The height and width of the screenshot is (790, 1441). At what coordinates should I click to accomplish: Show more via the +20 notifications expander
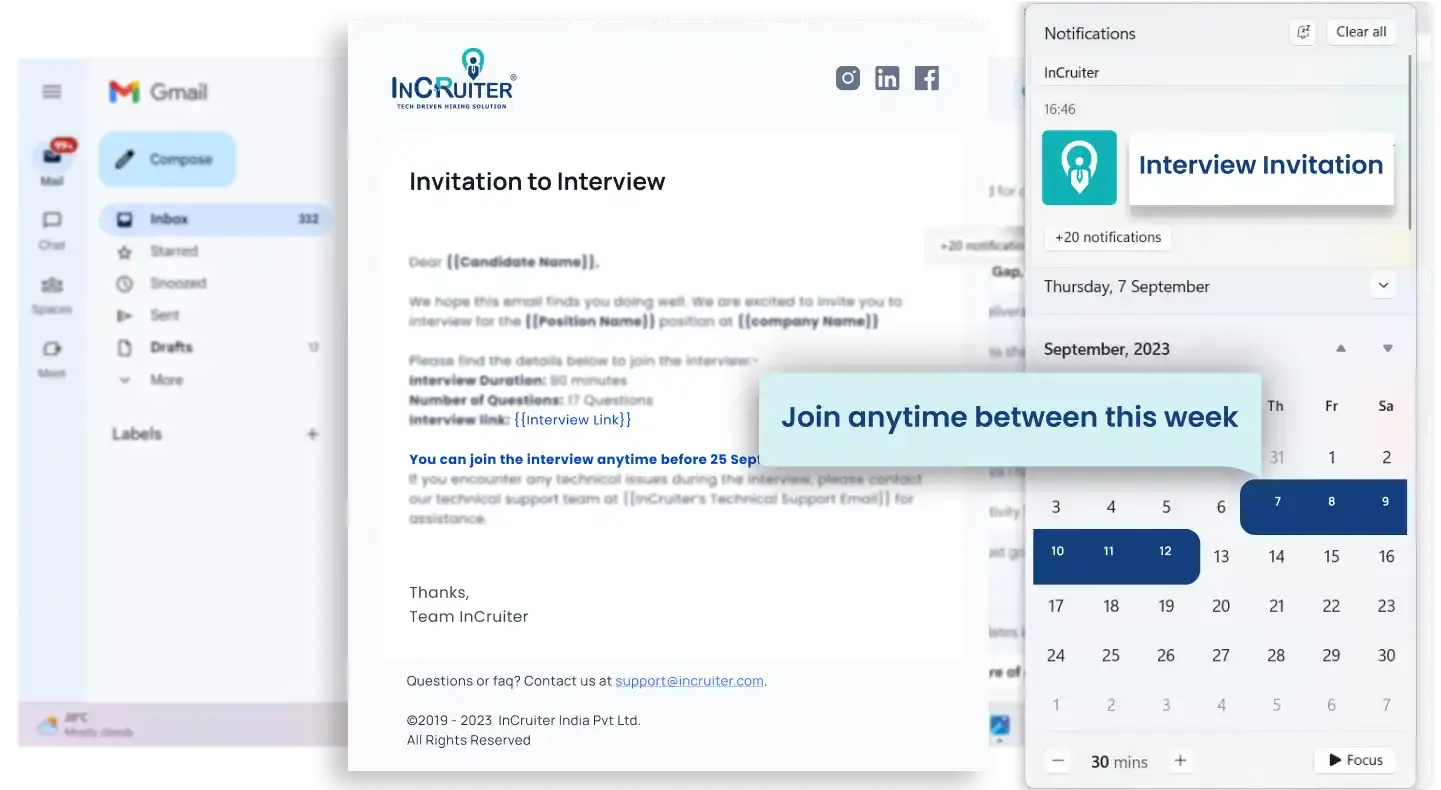click(1107, 237)
